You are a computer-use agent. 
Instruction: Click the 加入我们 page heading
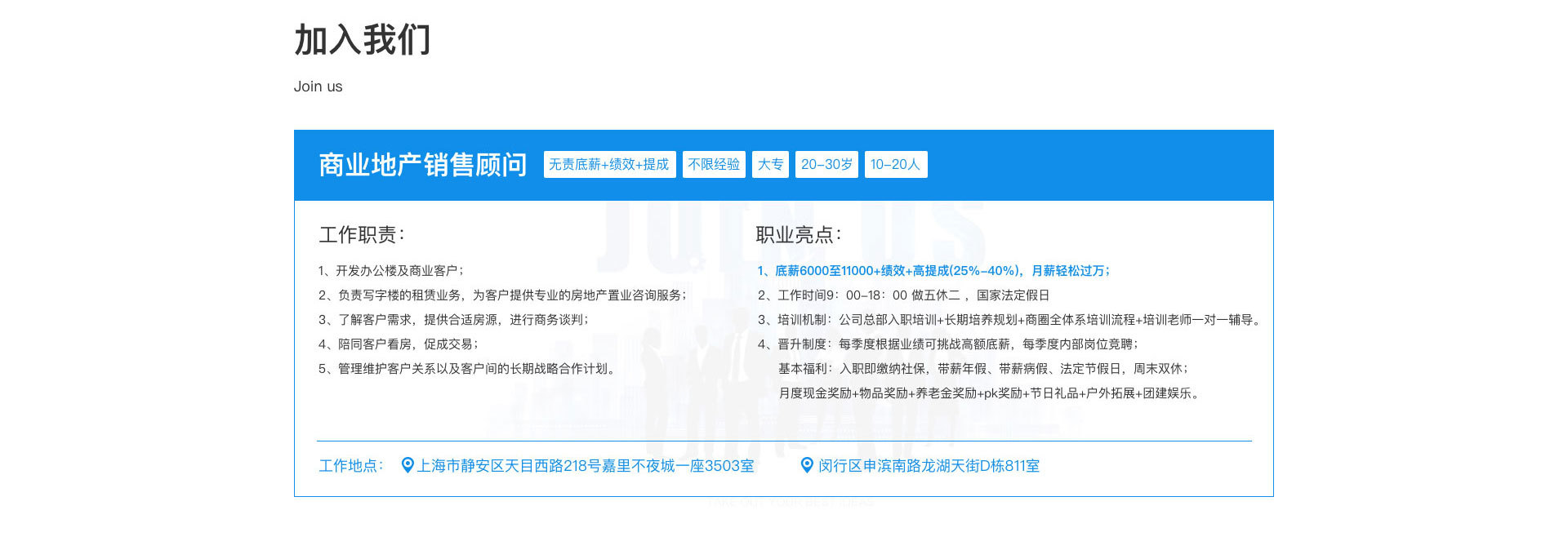[x=363, y=40]
